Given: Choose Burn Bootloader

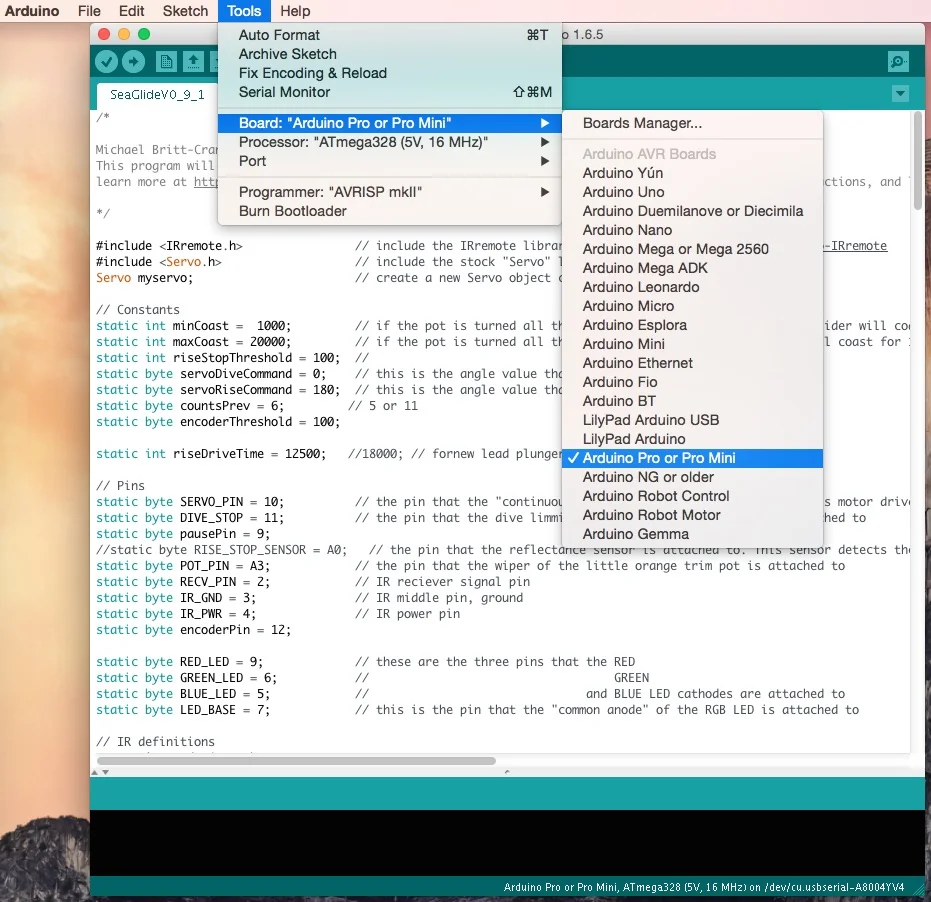Looking at the screenshot, I should 390,211.
